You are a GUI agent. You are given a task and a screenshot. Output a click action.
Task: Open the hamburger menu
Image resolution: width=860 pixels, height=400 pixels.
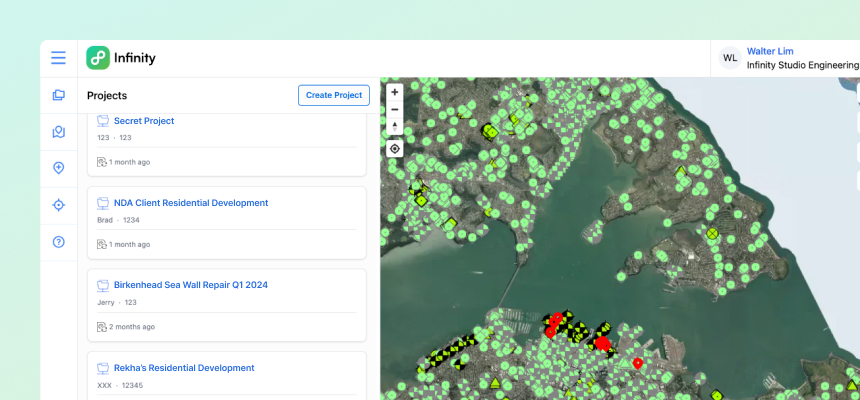tap(59, 58)
